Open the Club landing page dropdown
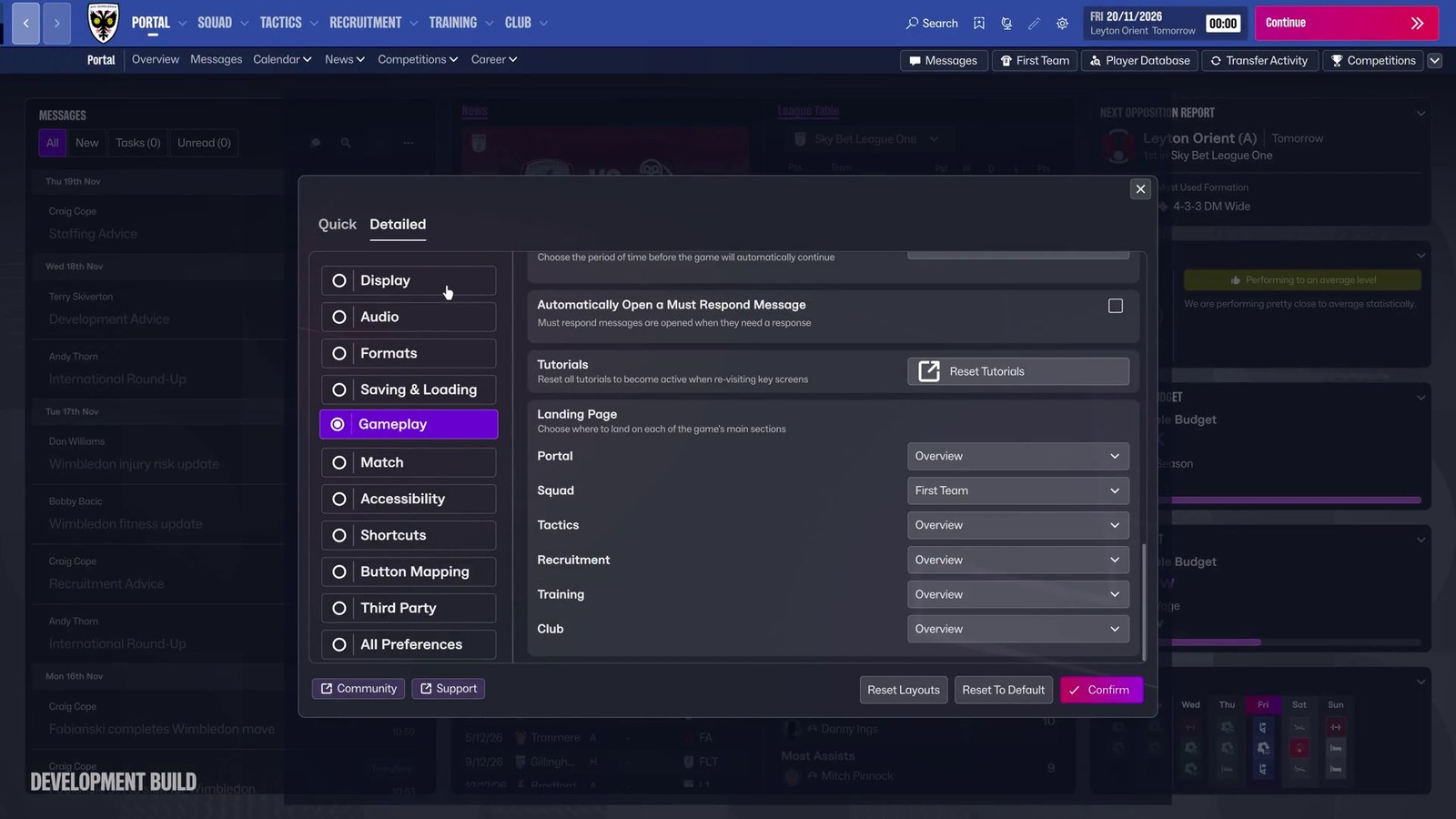This screenshot has height=819, width=1456. pos(1018,629)
